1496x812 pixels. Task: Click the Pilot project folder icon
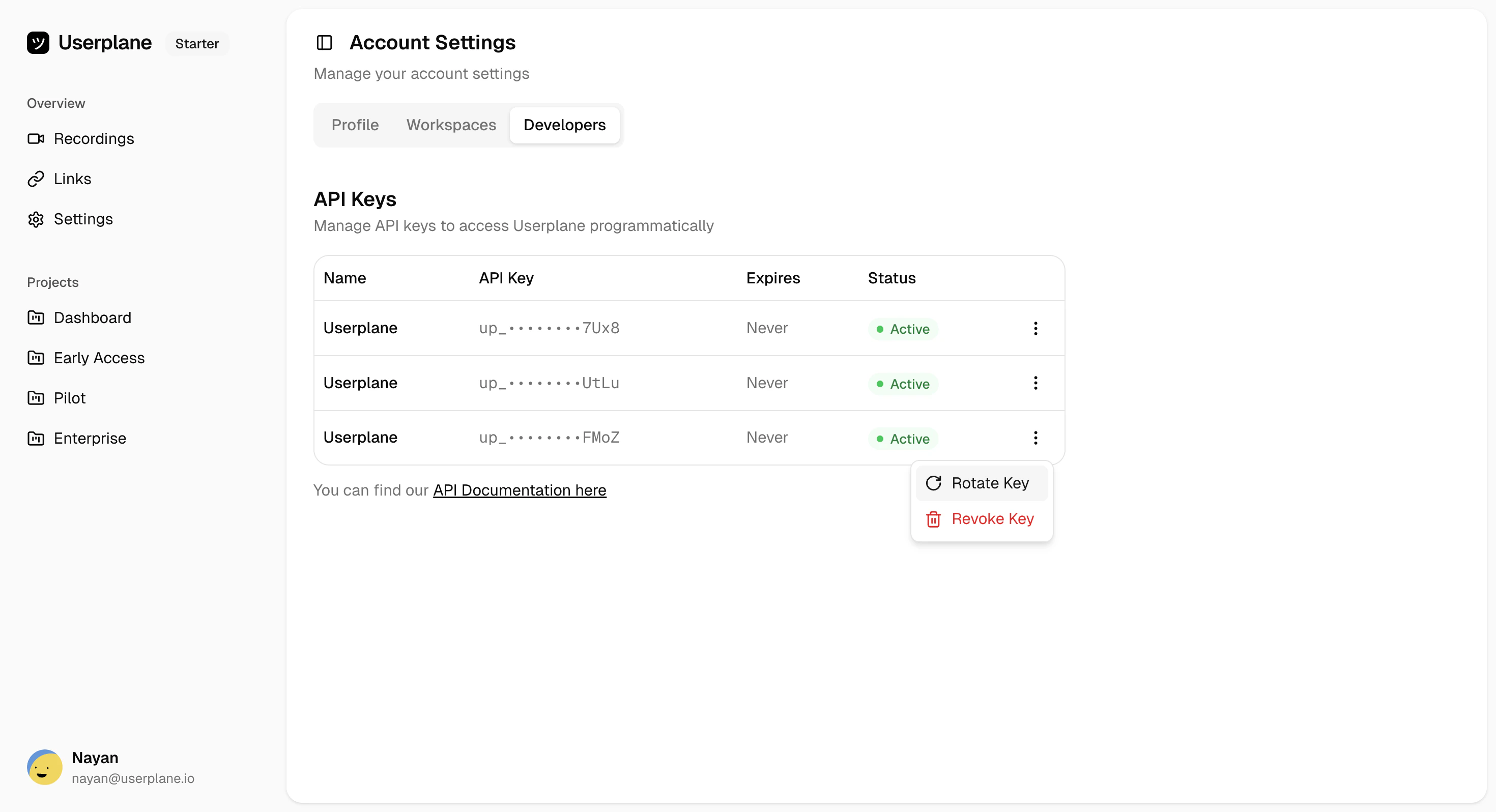(x=36, y=398)
